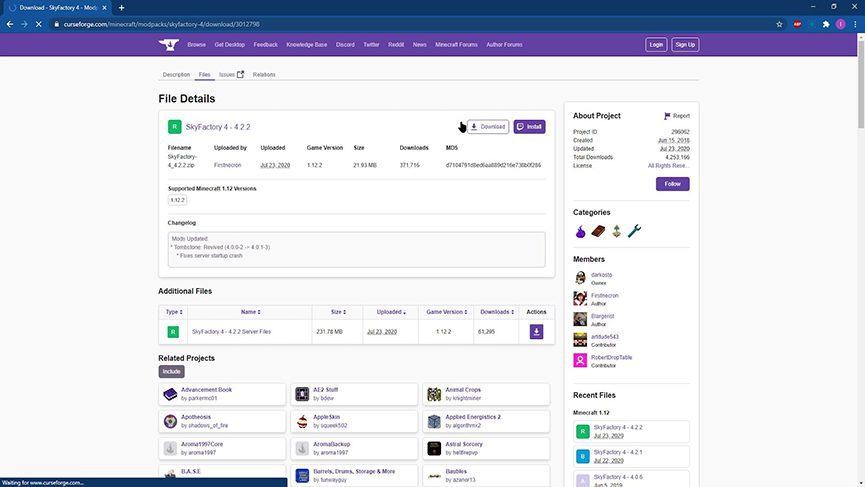Close the SkyFactory 4 browser tab
This screenshot has width=865, height=487.
pyautogui.click(x=104, y=8)
